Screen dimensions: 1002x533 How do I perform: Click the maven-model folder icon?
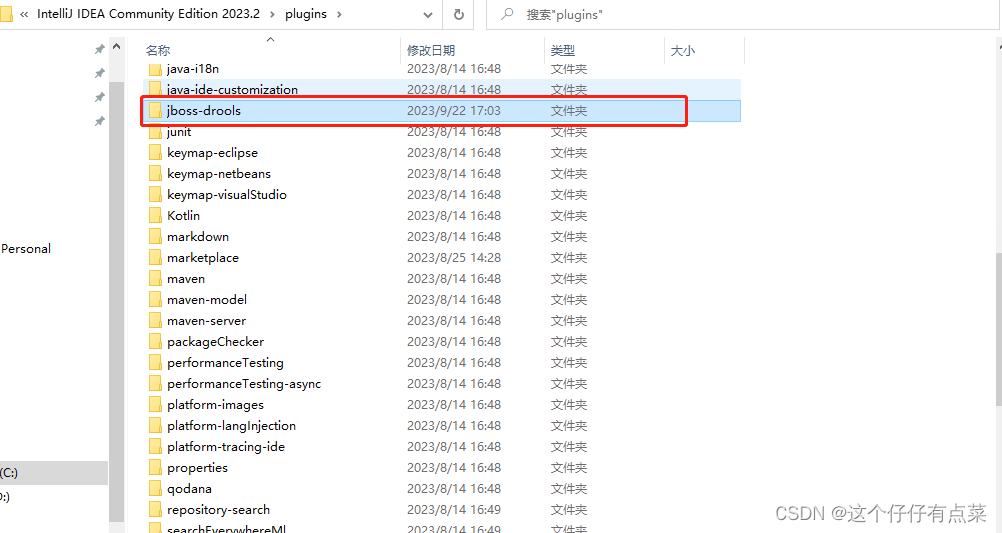coord(155,300)
